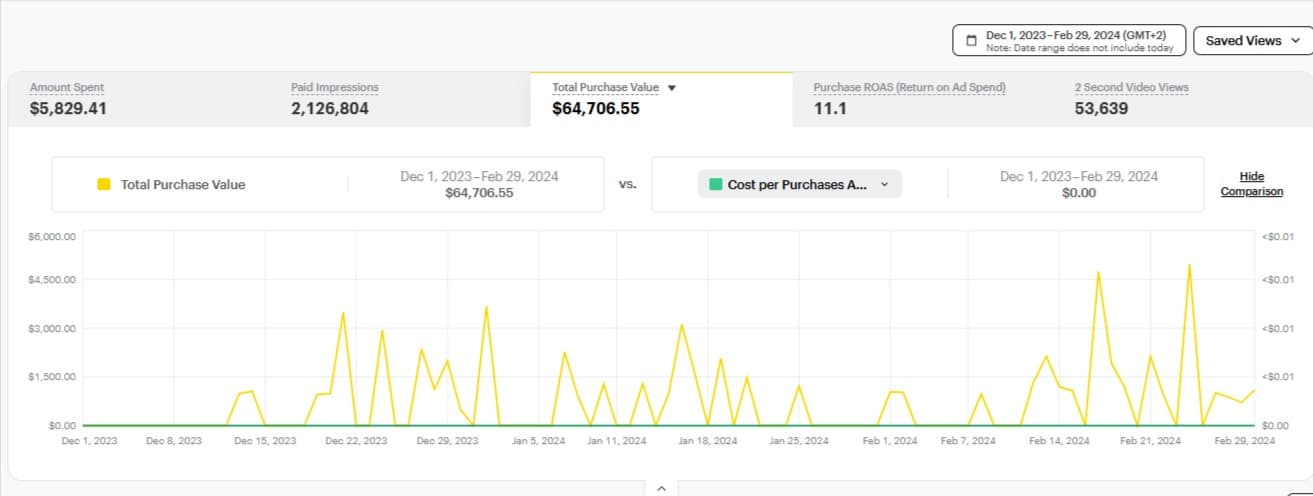This screenshot has height=496, width=1313.
Task: Click the green Cost per Purchases swatch
Action: pyautogui.click(x=715, y=185)
